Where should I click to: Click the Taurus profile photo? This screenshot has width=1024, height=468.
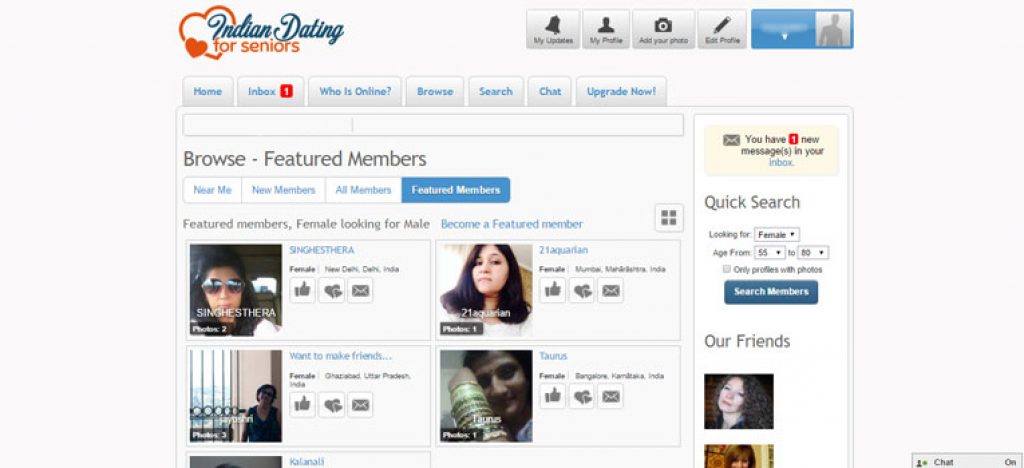(487, 396)
